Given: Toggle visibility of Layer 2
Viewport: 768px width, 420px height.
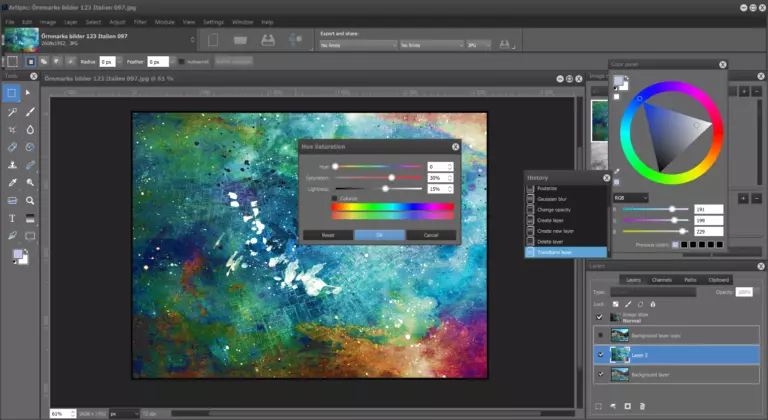Looking at the screenshot, I should pos(599,354).
